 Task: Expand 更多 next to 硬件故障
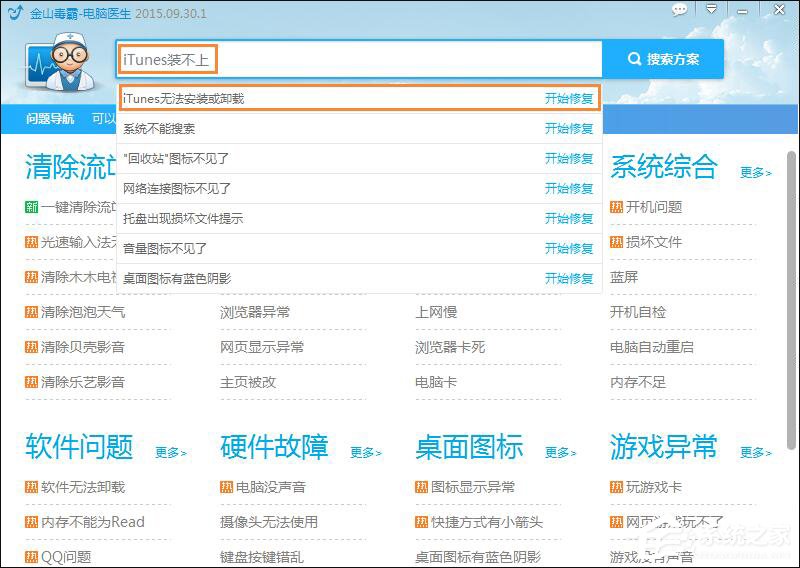pos(365,452)
